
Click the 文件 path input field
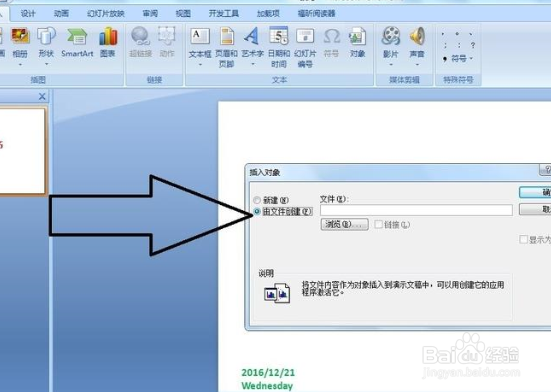coord(416,210)
